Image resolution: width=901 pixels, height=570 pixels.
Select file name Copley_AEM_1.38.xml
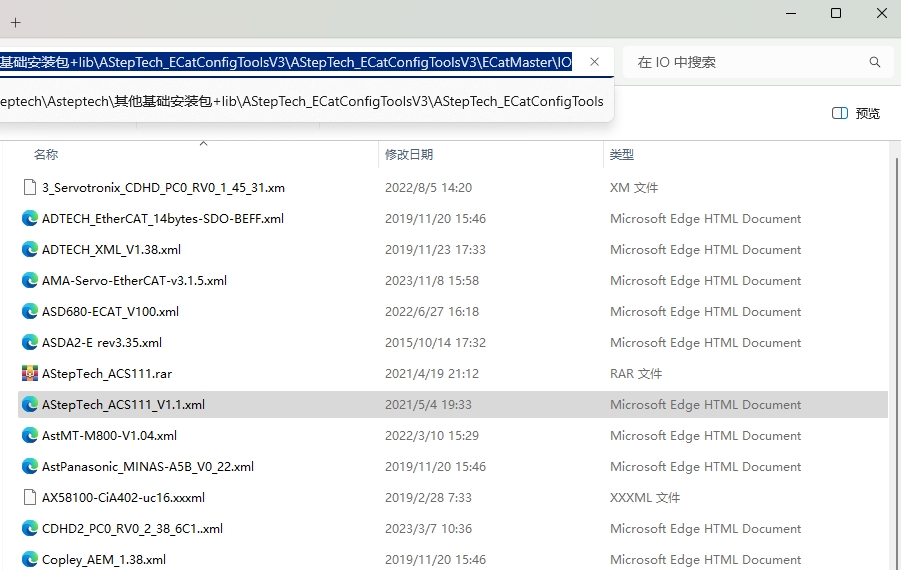104,560
